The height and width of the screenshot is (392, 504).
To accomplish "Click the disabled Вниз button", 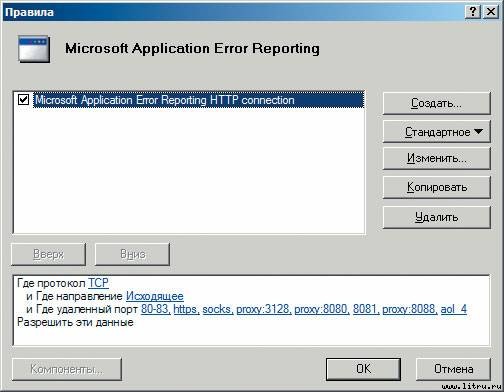I will 132,254.
